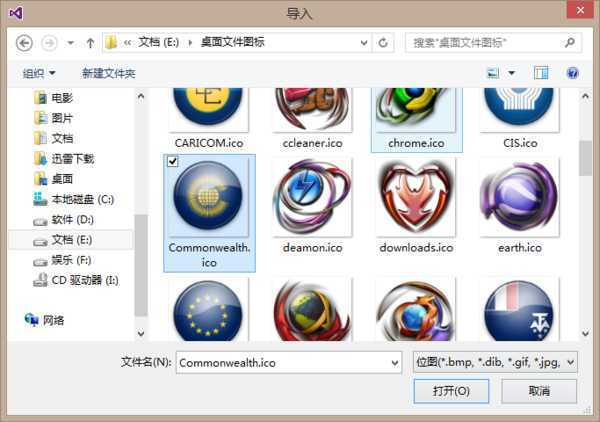
Task: Click the 打开(O) button
Action: click(x=451, y=391)
